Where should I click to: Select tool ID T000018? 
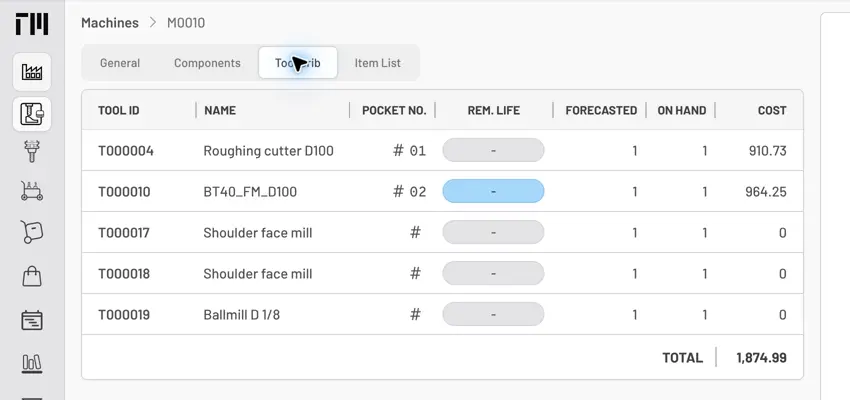point(124,274)
